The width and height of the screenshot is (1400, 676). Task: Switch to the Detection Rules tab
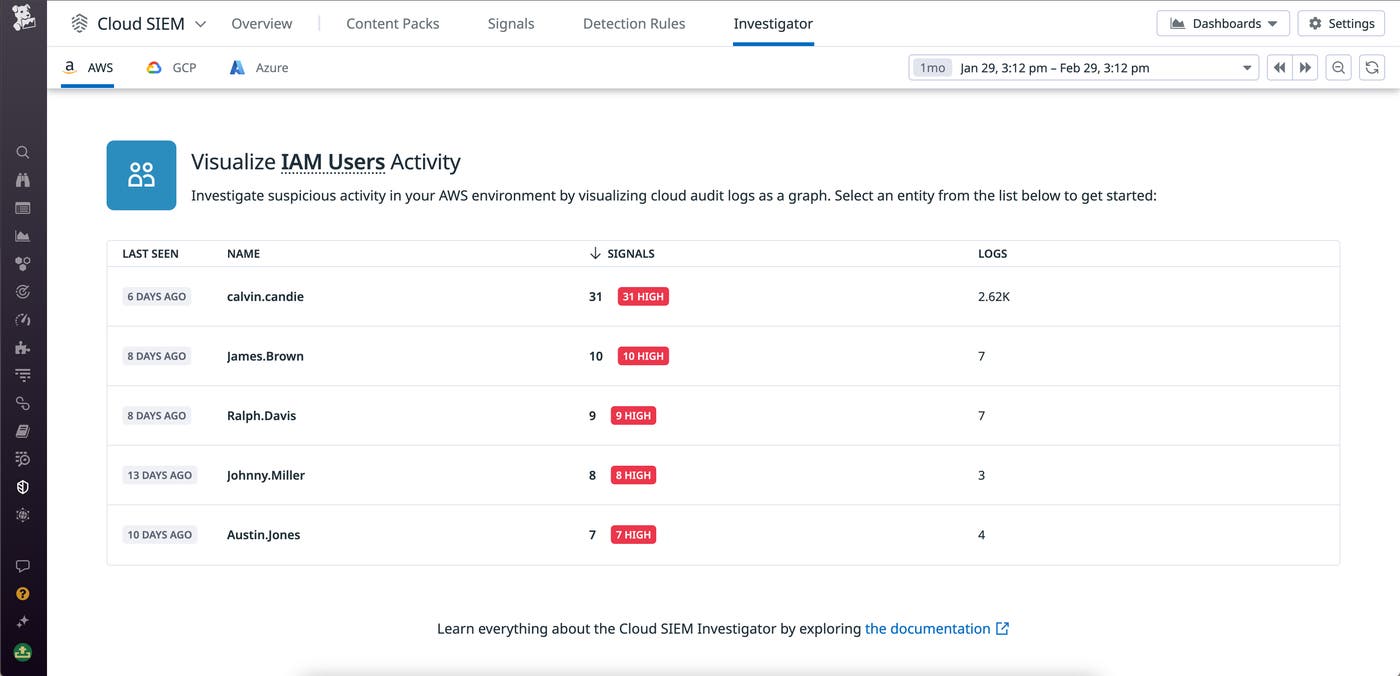point(634,23)
